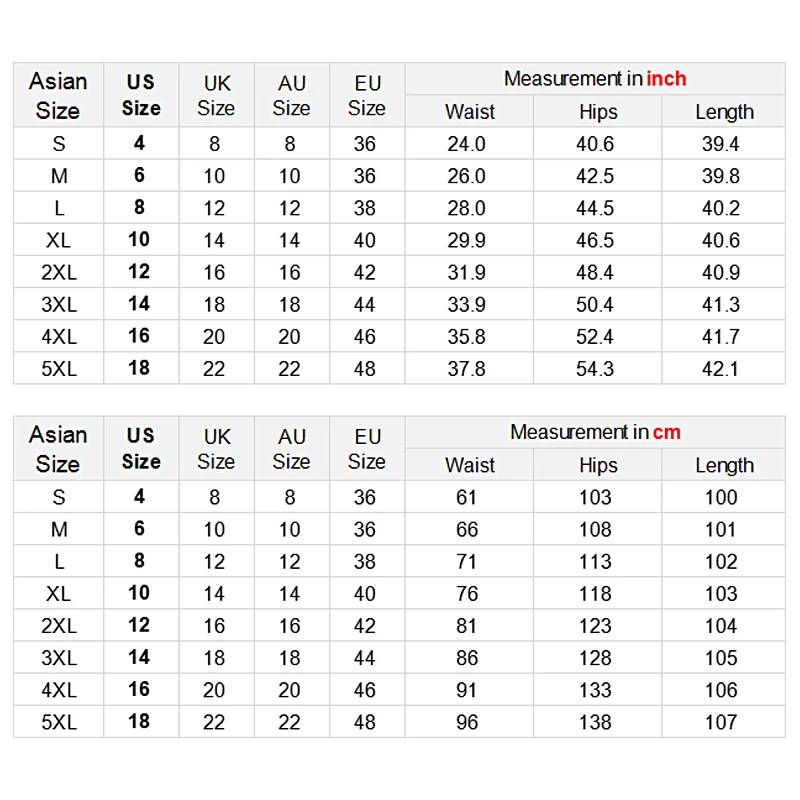Viewport: 800px width, 800px height.
Task: Click the bold 'US Size' header in the cm table
Action: (141, 448)
